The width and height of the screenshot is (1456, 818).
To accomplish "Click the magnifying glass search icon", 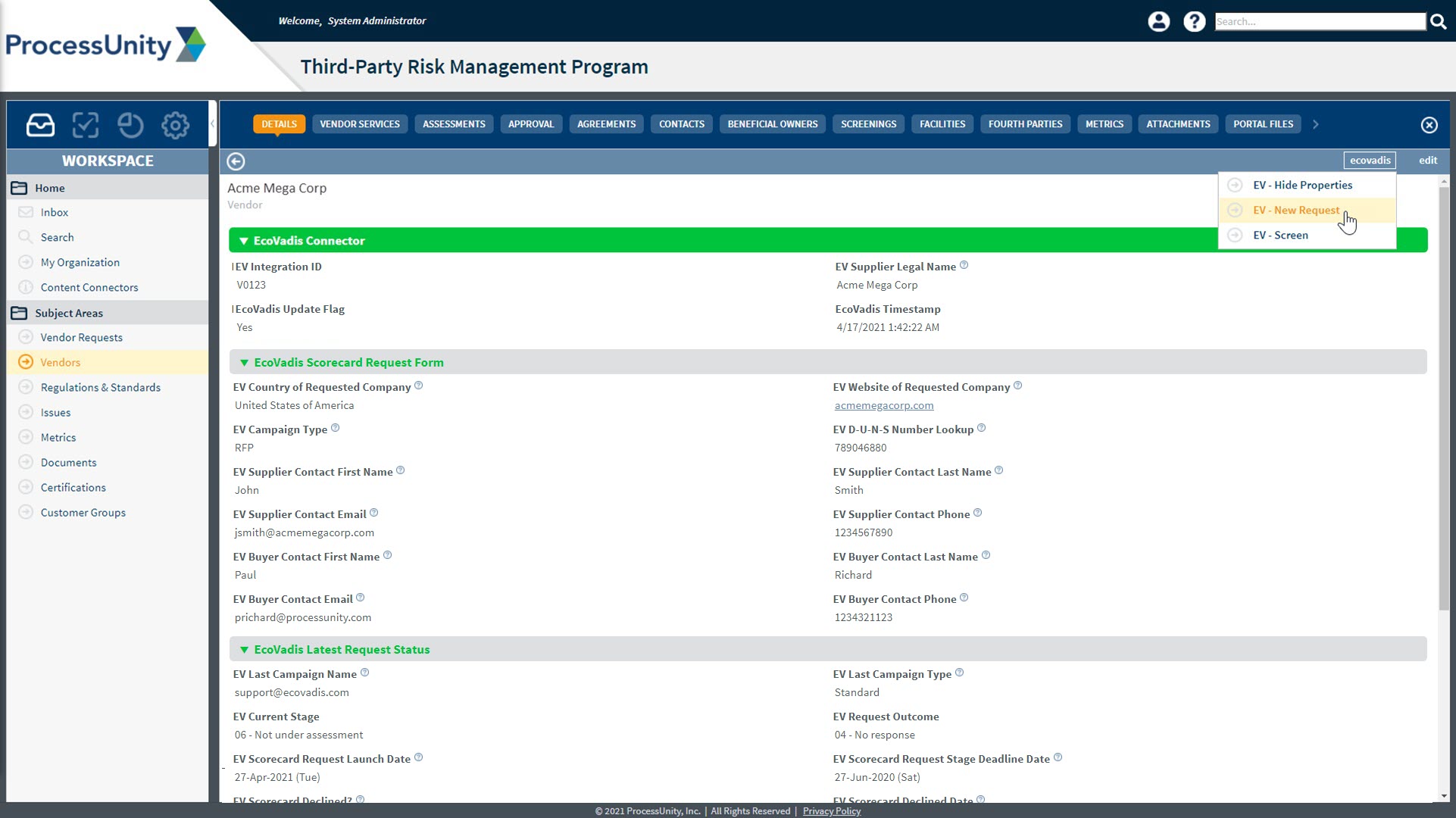I will pos(1438,21).
